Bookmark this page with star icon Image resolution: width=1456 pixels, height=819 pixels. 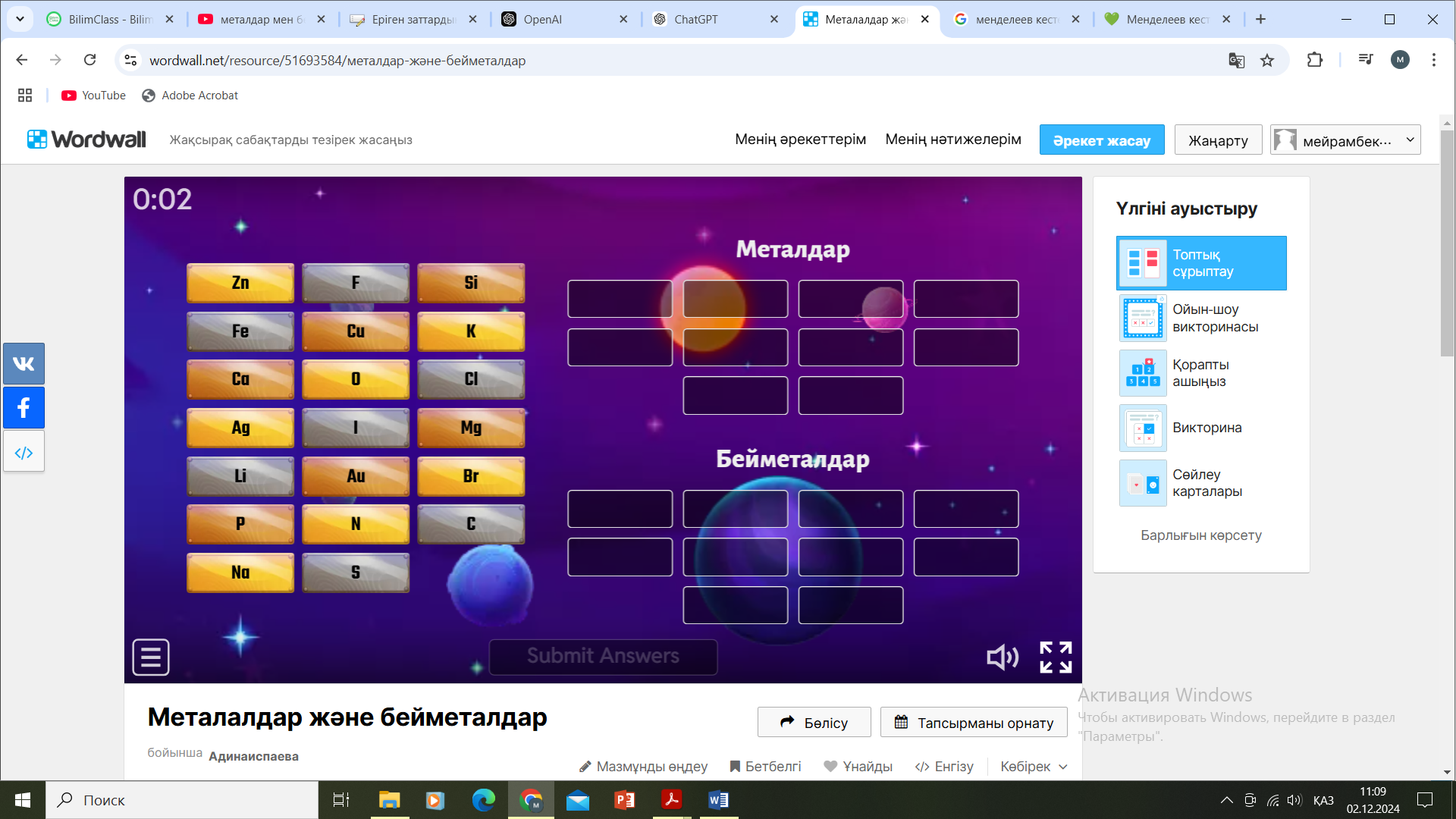click(1267, 61)
